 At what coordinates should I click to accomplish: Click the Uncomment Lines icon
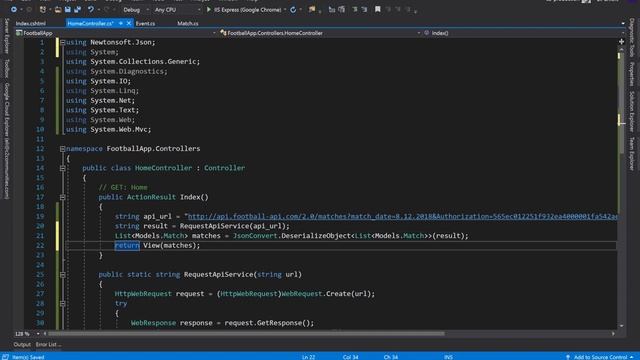pyautogui.click(x=342, y=9)
